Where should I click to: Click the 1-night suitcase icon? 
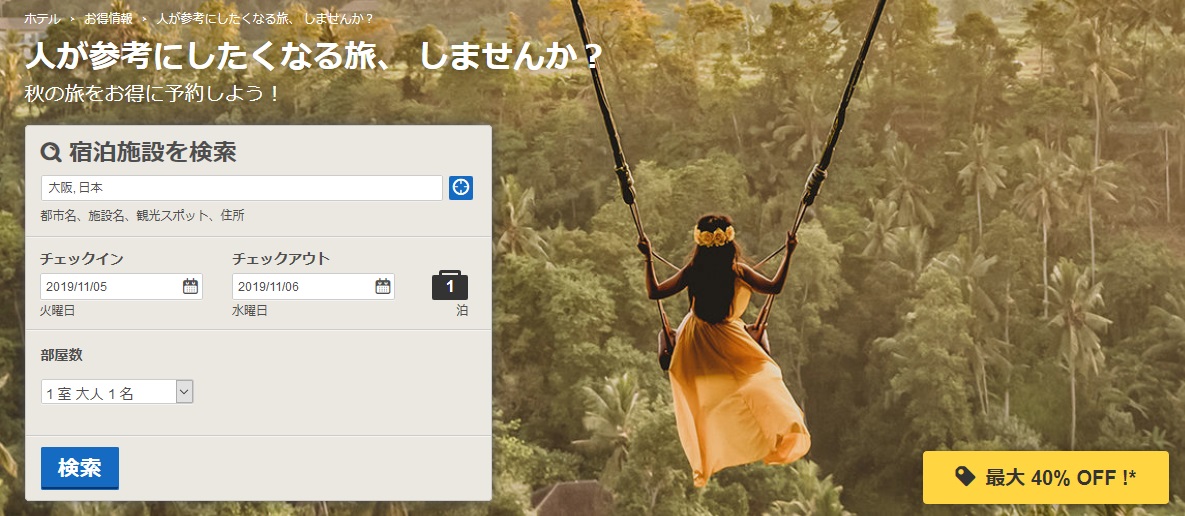click(450, 286)
